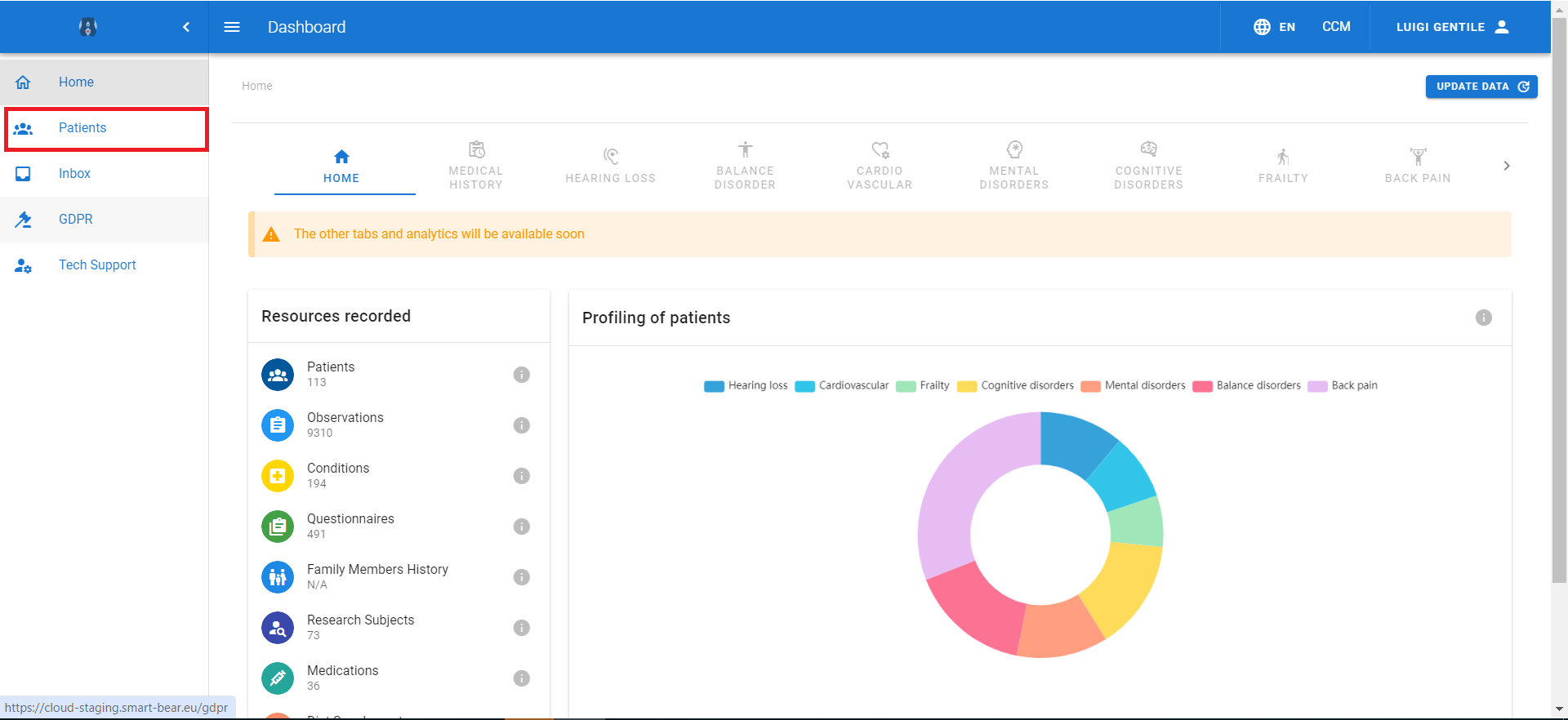This screenshot has width=1568, height=720.
Task: Toggle Cardiovascular legend swatch
Action: click(805, 386)
